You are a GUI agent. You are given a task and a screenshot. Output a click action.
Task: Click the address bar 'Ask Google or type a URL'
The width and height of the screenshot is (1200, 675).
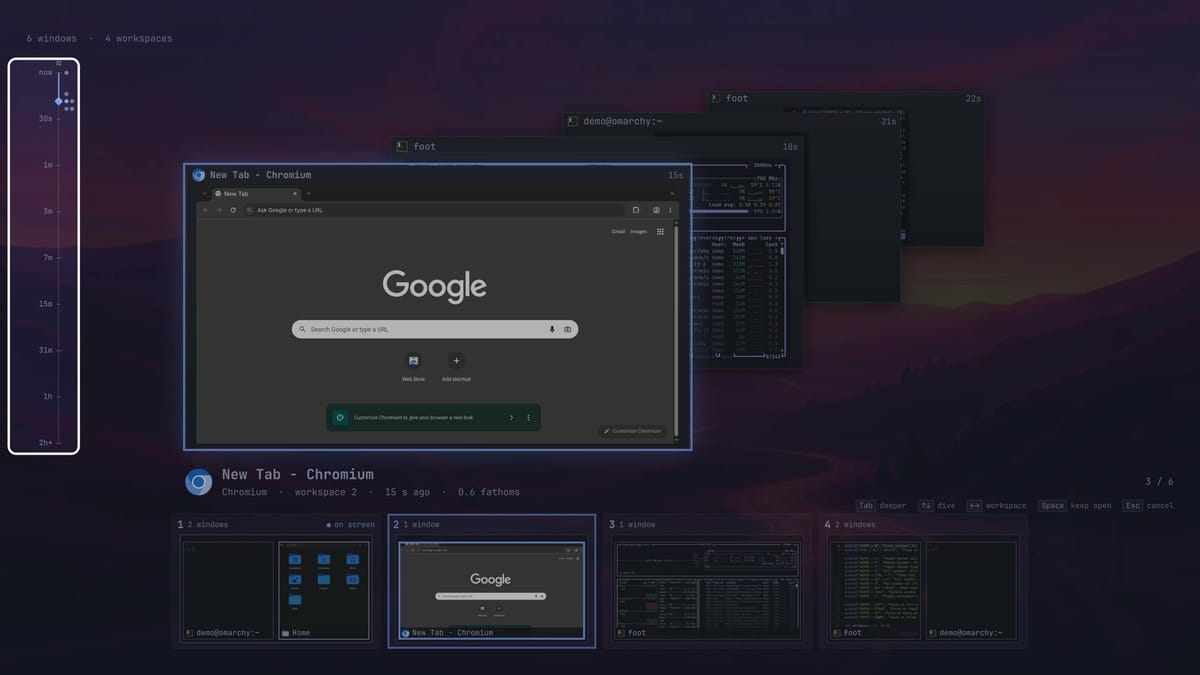[x=433, y=210]
